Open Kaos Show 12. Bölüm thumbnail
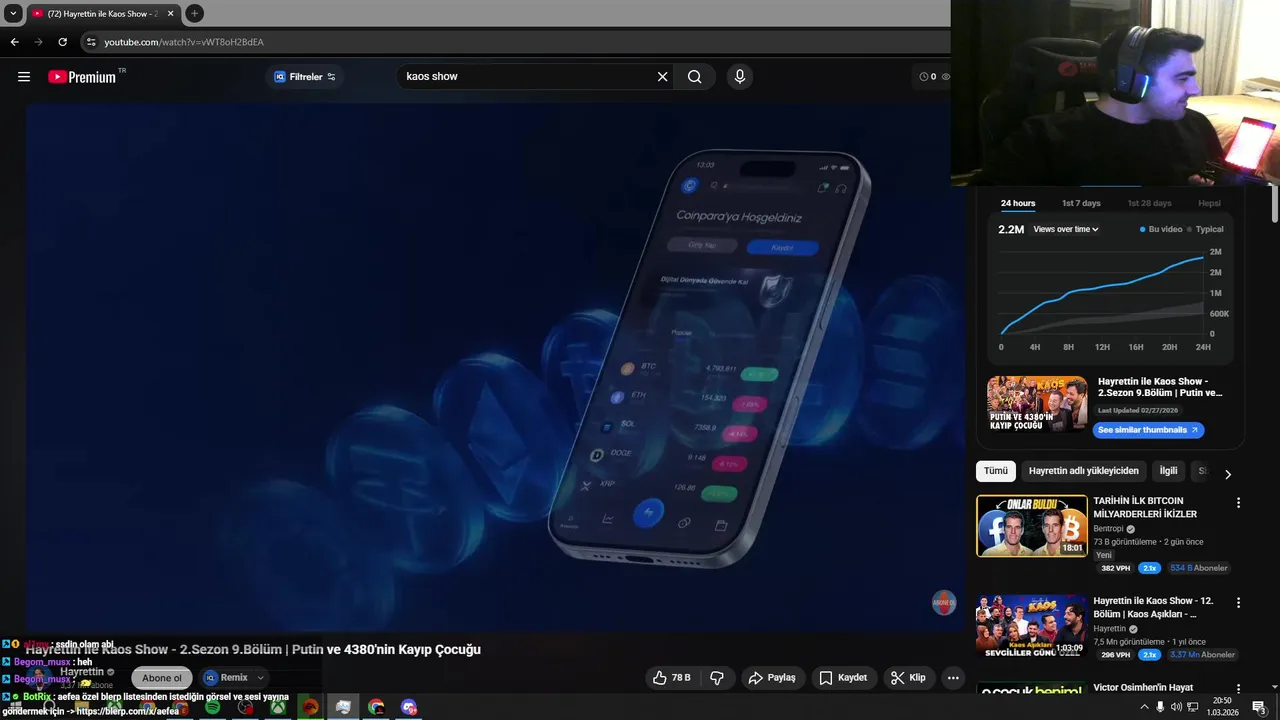This screenshot has width=1280, height=720. [x=1032, y=626]
